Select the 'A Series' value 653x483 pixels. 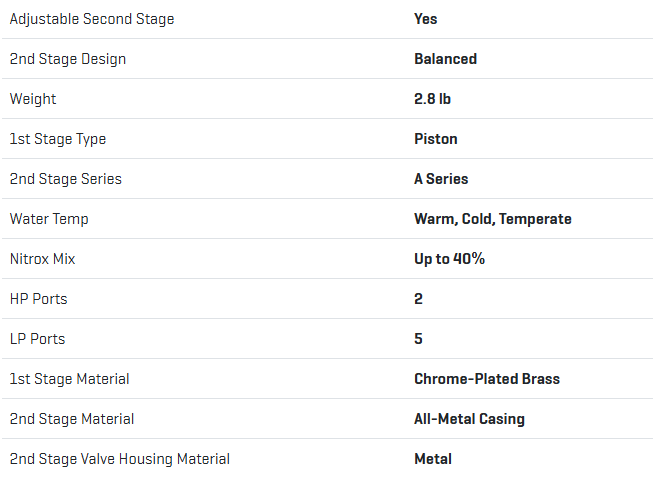tap(441, 179)
